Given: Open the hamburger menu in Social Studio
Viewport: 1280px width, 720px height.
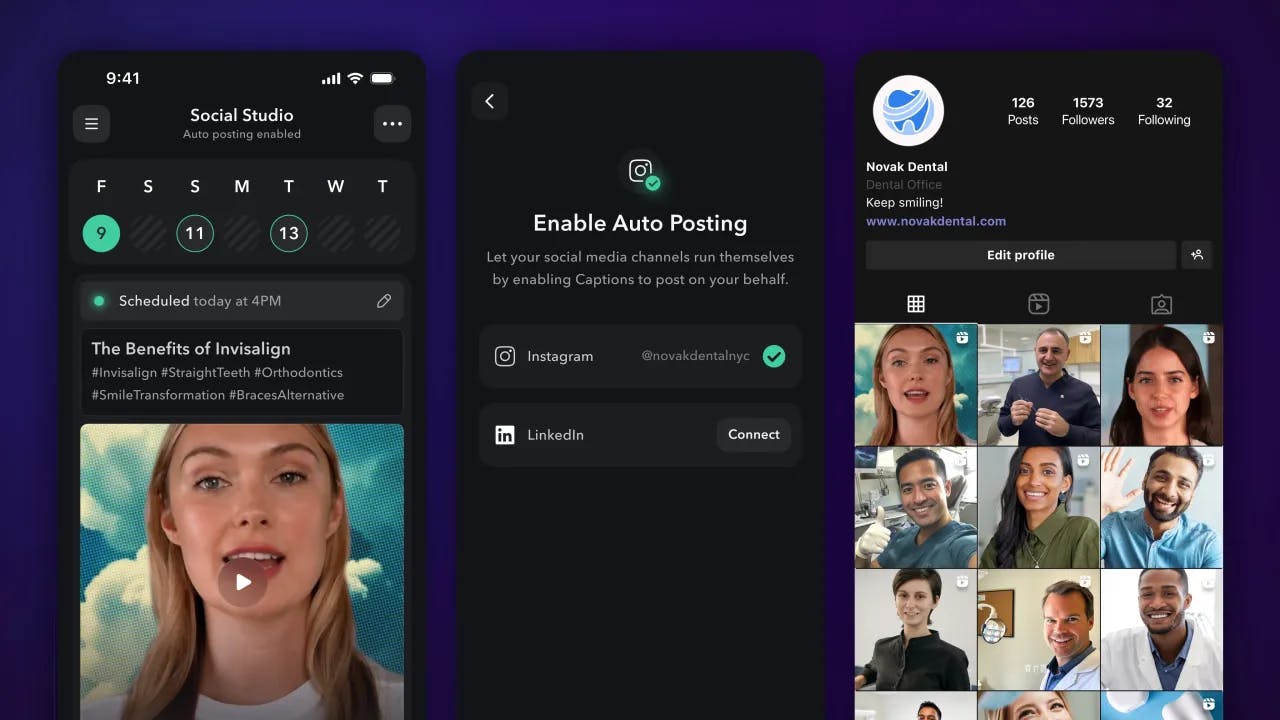Looking at the screenshot, I should point(91,124).
